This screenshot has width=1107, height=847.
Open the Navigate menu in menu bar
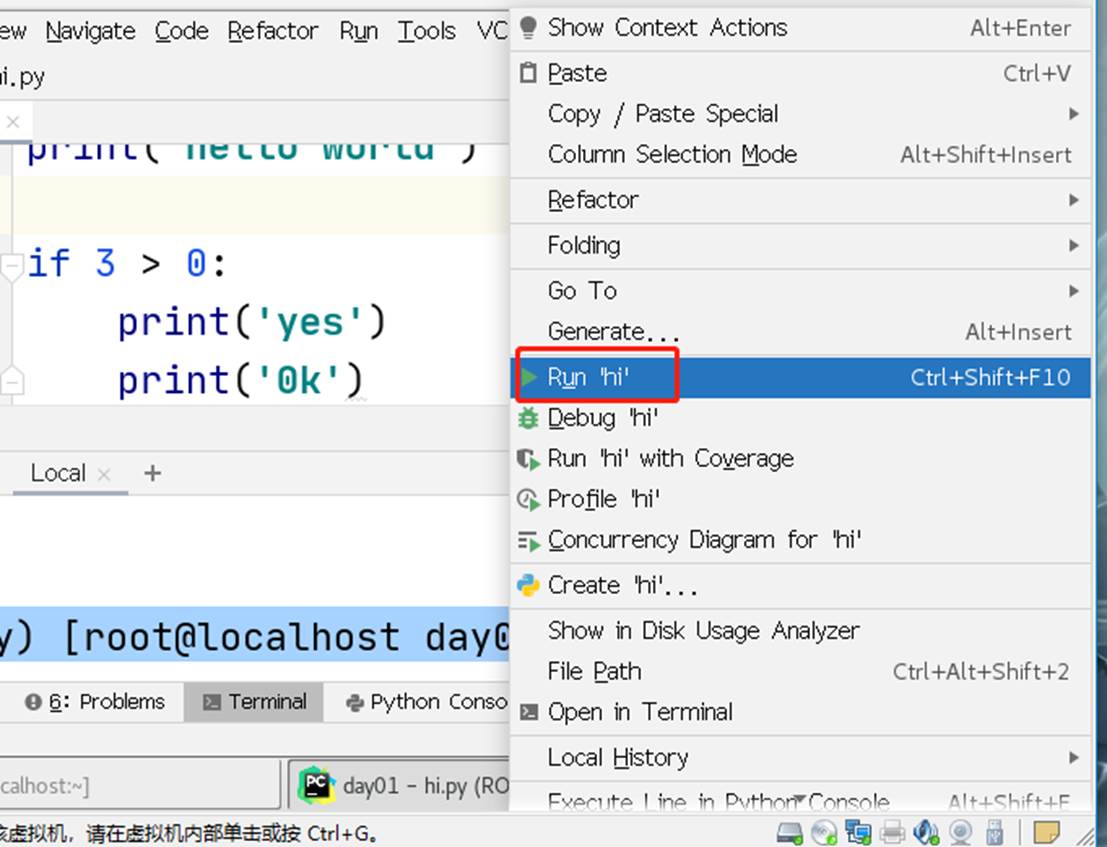tap(90, 31)
